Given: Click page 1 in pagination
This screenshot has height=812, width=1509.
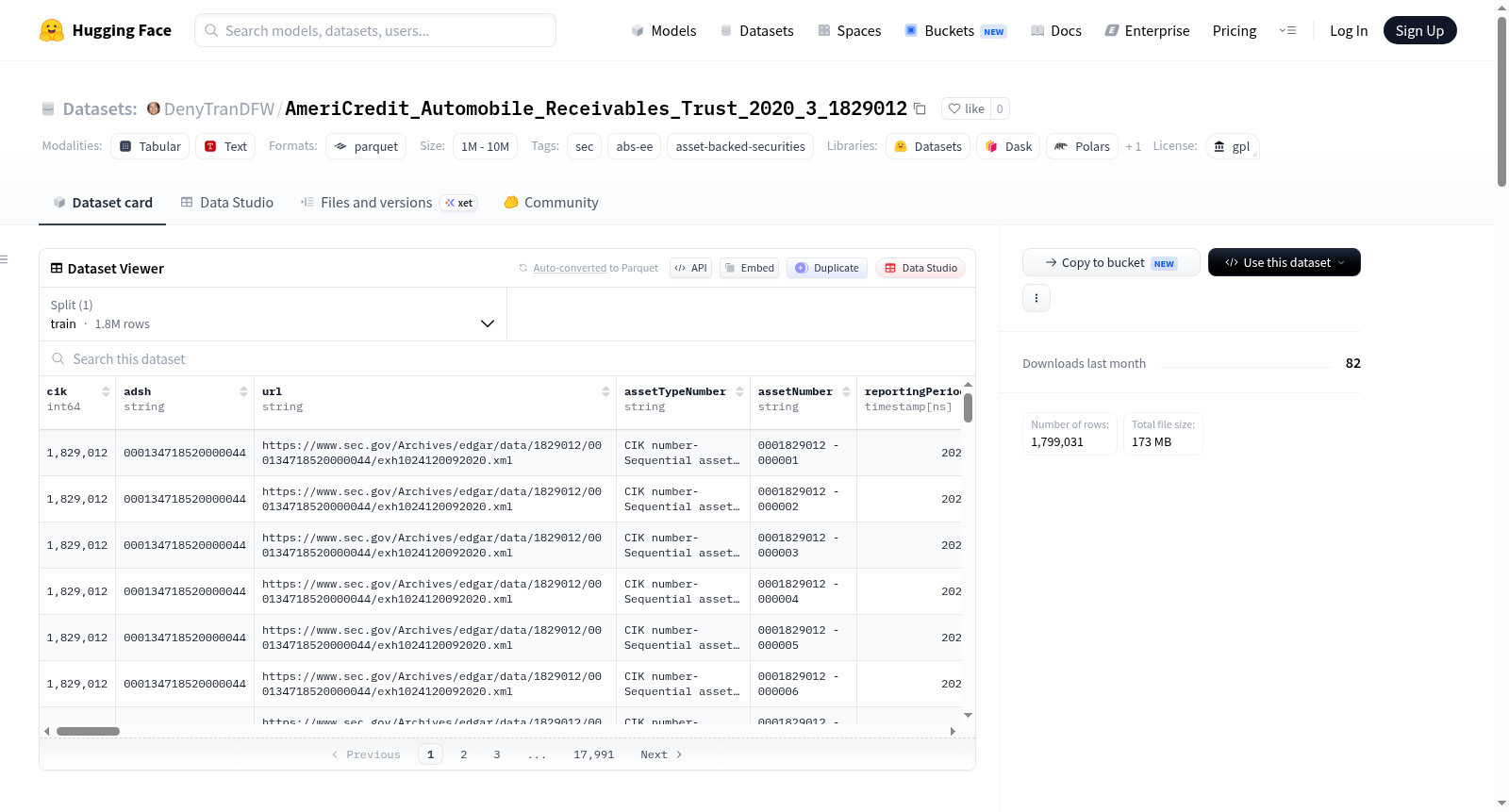Looking at the screenshot, I should [430, 754].
